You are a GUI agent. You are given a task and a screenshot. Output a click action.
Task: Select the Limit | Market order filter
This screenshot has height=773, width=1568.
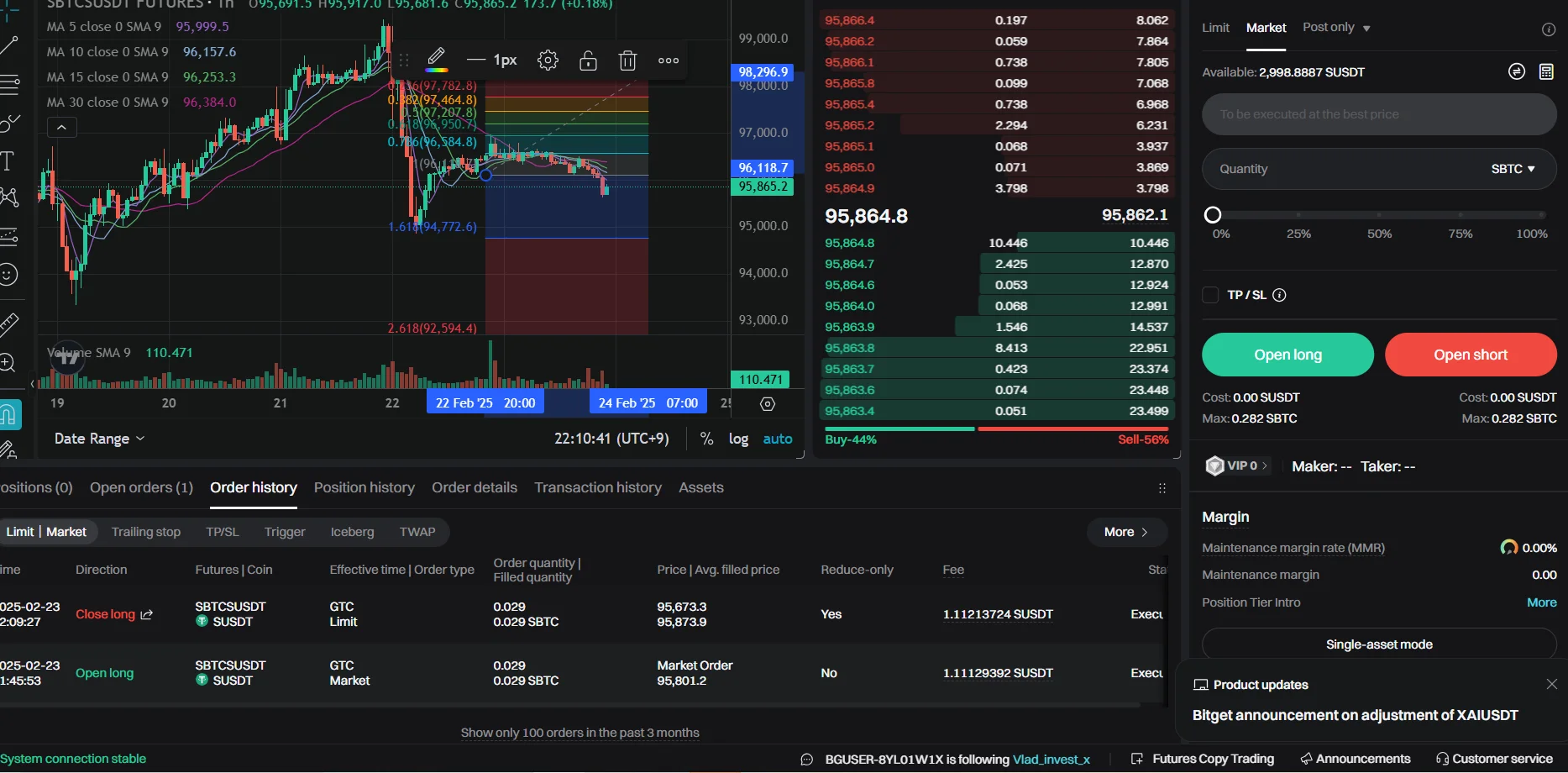47,532
